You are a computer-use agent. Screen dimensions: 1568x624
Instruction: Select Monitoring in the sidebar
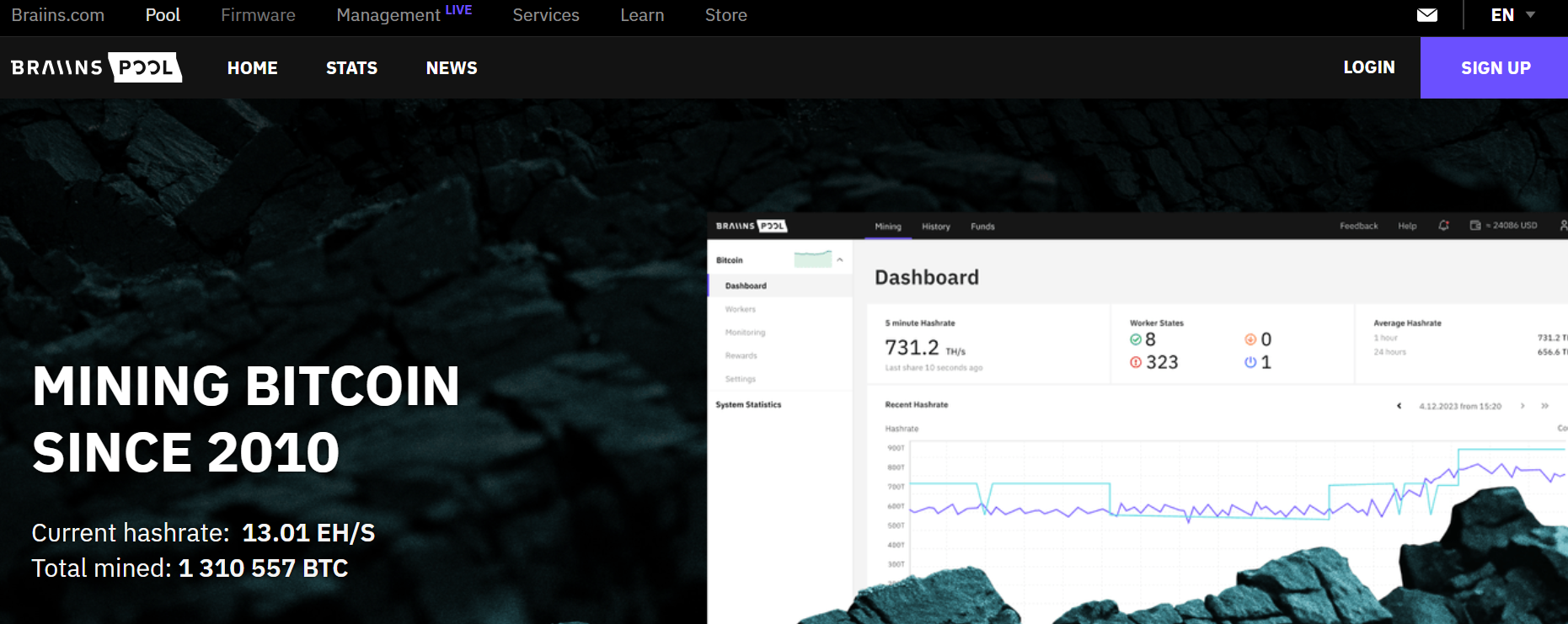tap(745, 333)
